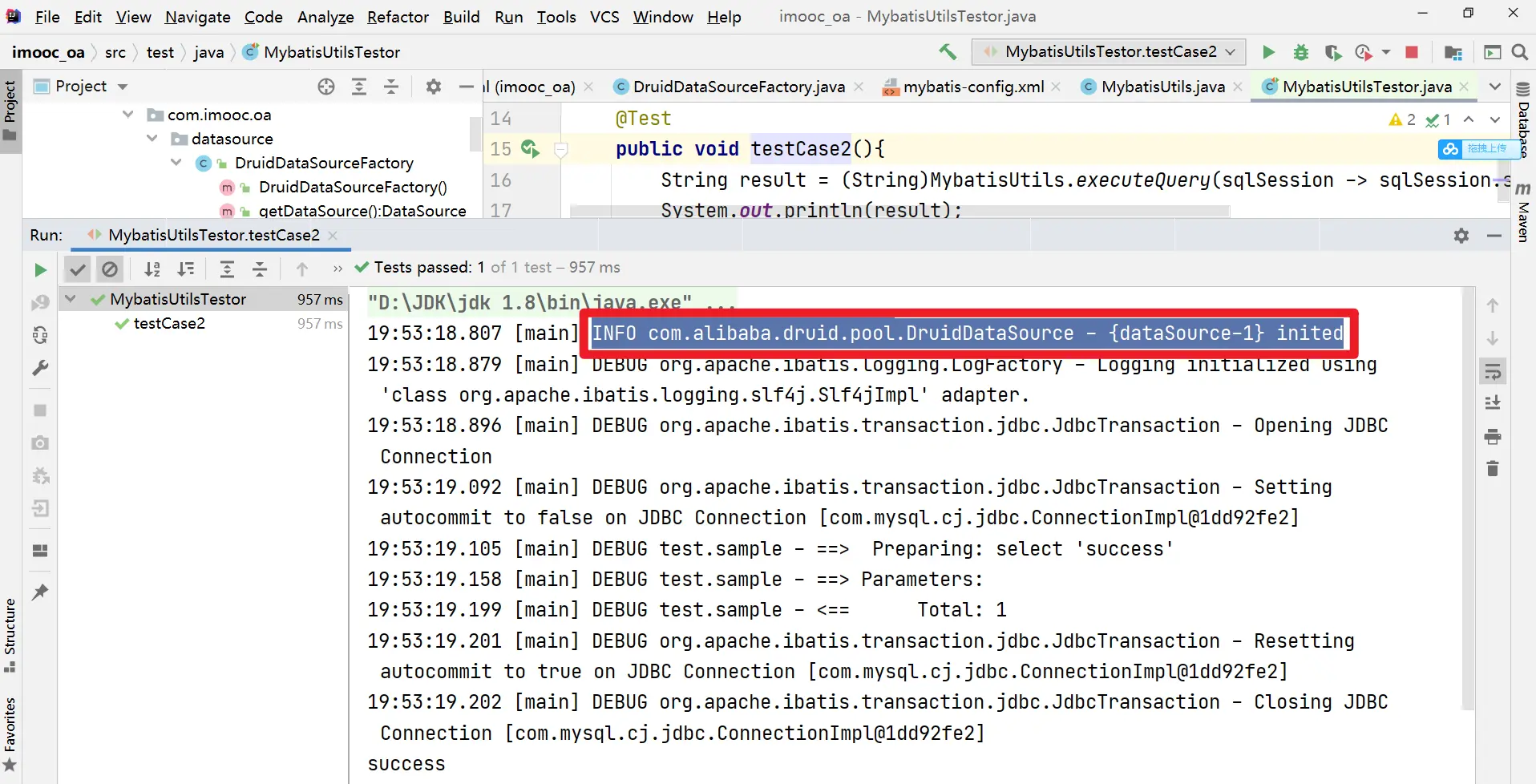Click the Build hammer icon
1536x784 pixels.
[x=948, y=52]
